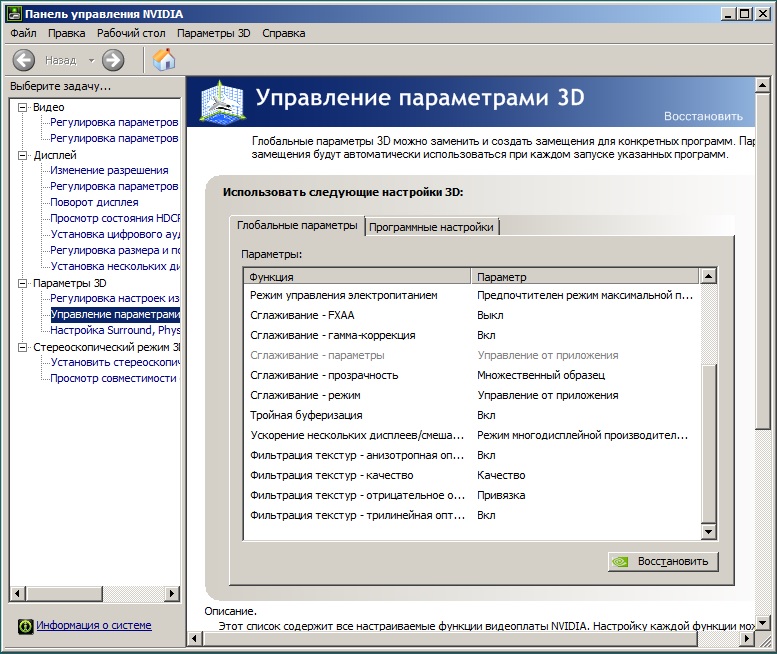Image resolution: width=777 pixels, height=654 pixels.
Task: Click the system information icon
Action: click(25, 626)
